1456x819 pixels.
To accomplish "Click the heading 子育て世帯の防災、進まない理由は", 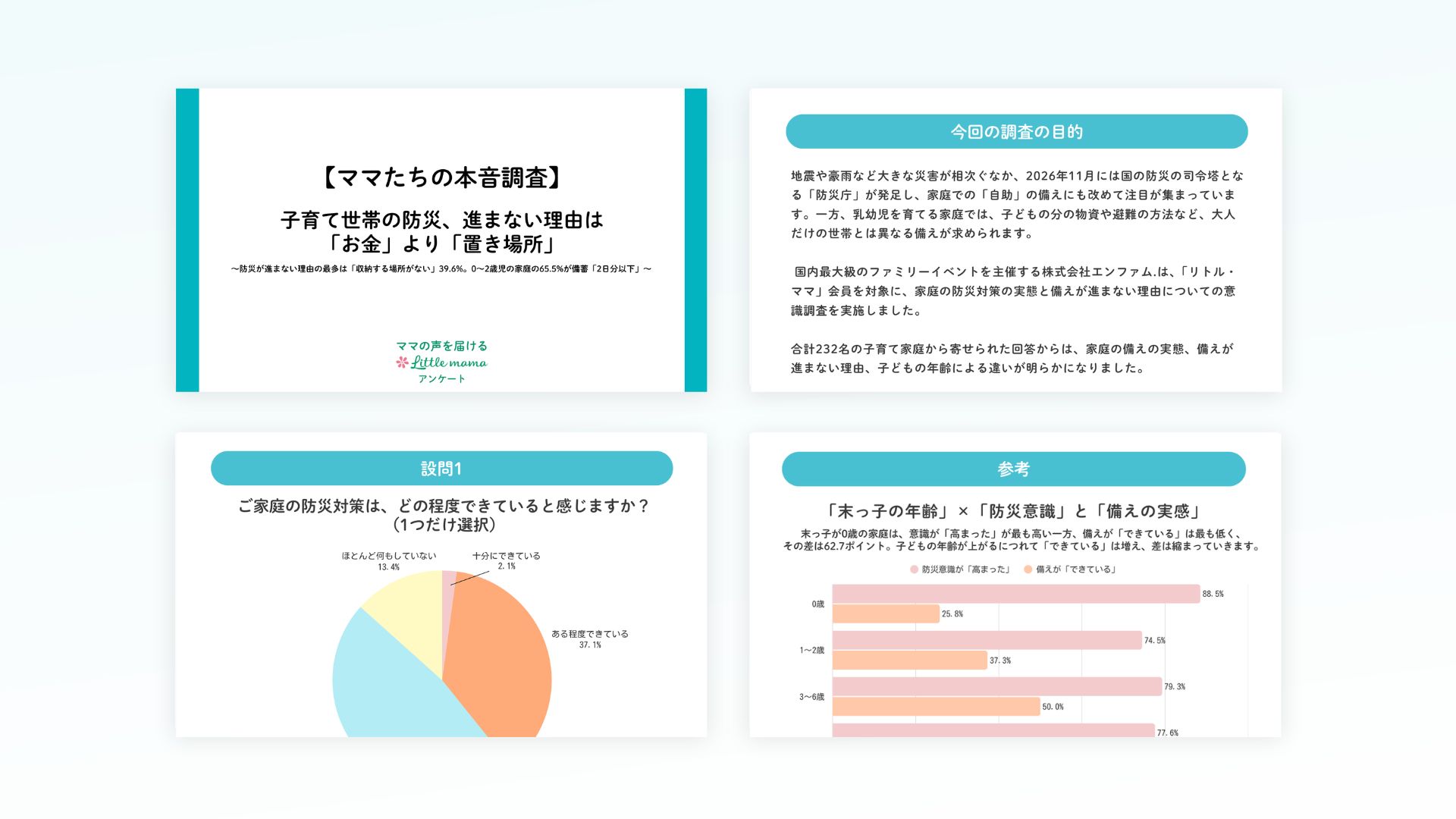I will click(442, 220).
